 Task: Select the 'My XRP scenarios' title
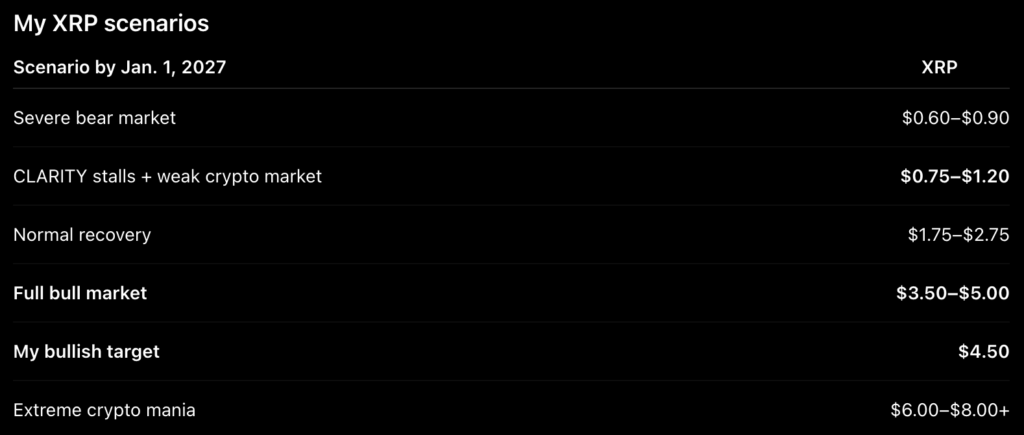[x=111, y=24]
